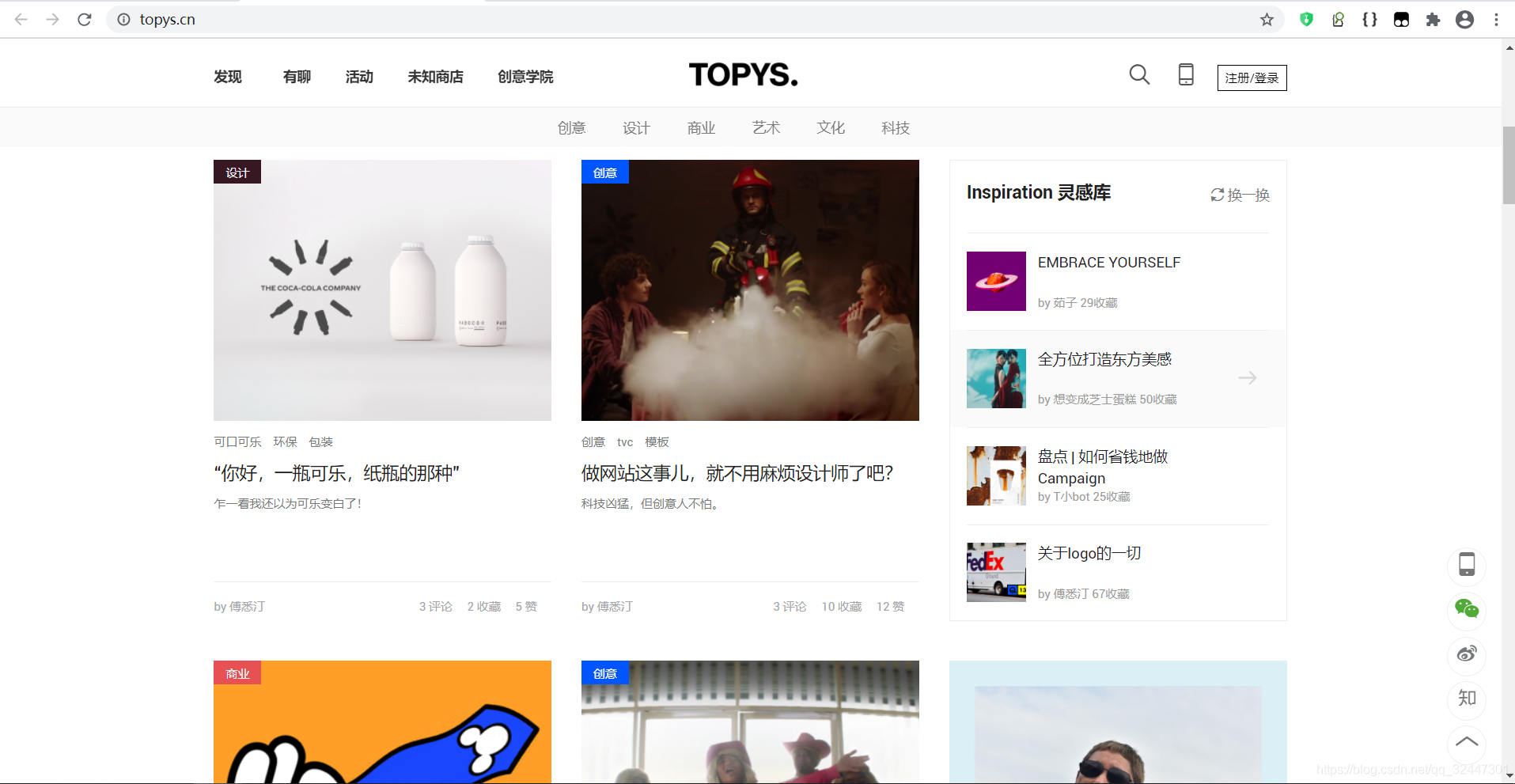The image size is (1515, 784).
Task: Select the 设计 category tab
Action: tap(636, 128)
